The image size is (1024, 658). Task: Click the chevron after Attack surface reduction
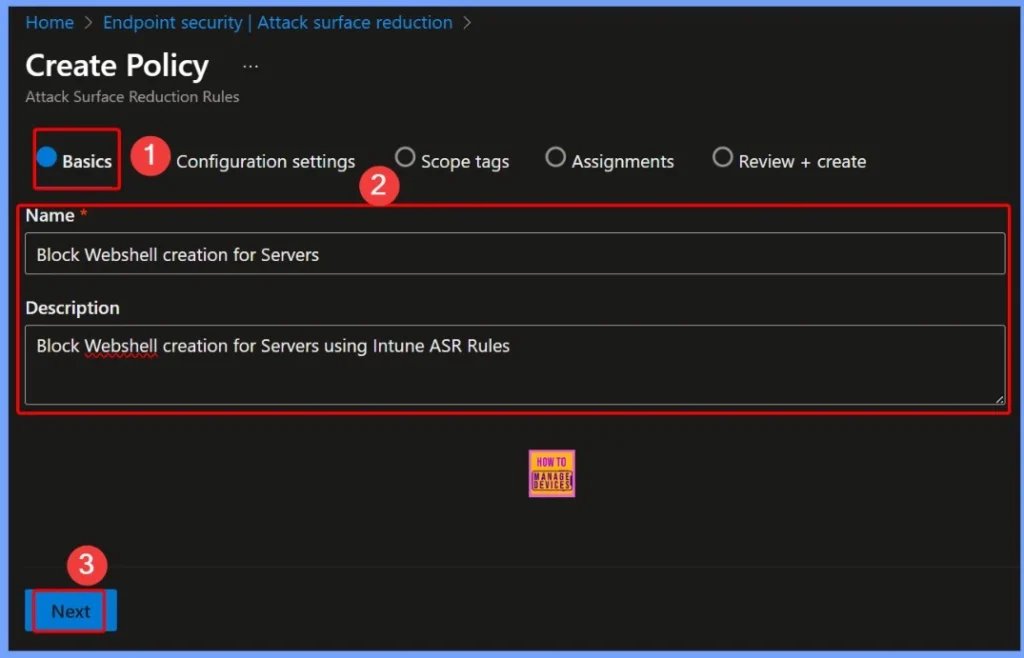(x=467, y=22)
